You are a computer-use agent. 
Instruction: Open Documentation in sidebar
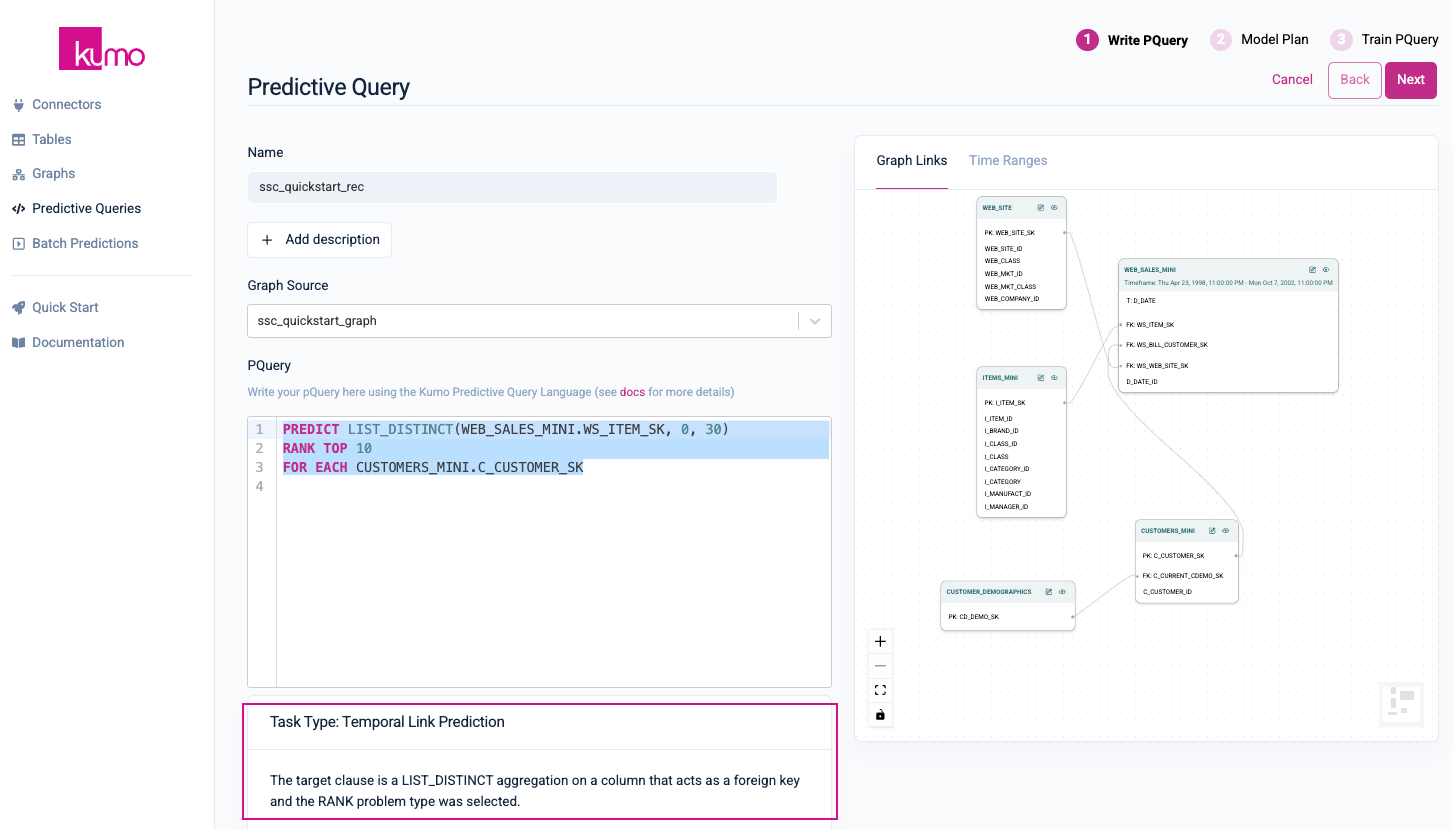coord(78,342)
